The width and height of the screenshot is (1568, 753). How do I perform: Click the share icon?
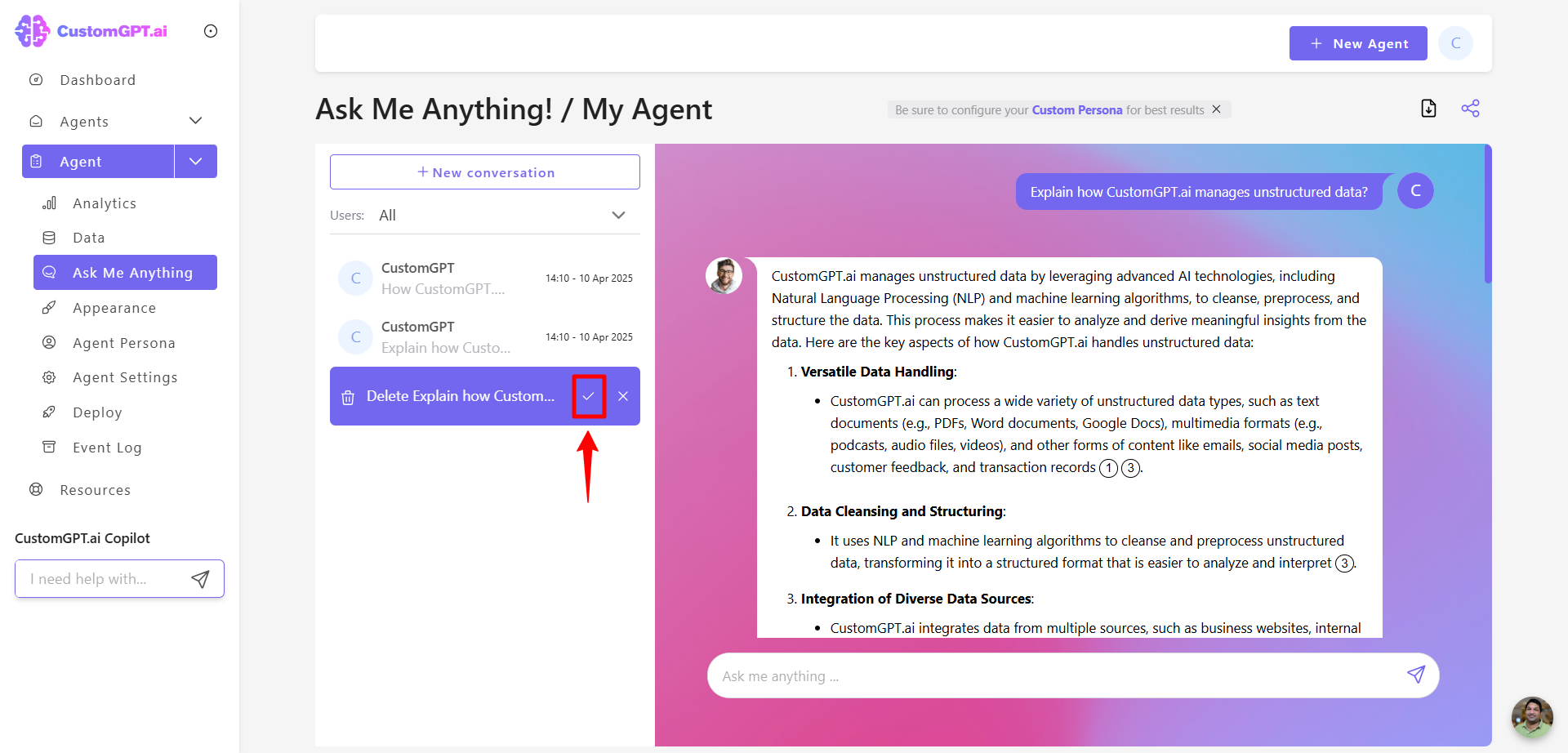[1470, 109]
